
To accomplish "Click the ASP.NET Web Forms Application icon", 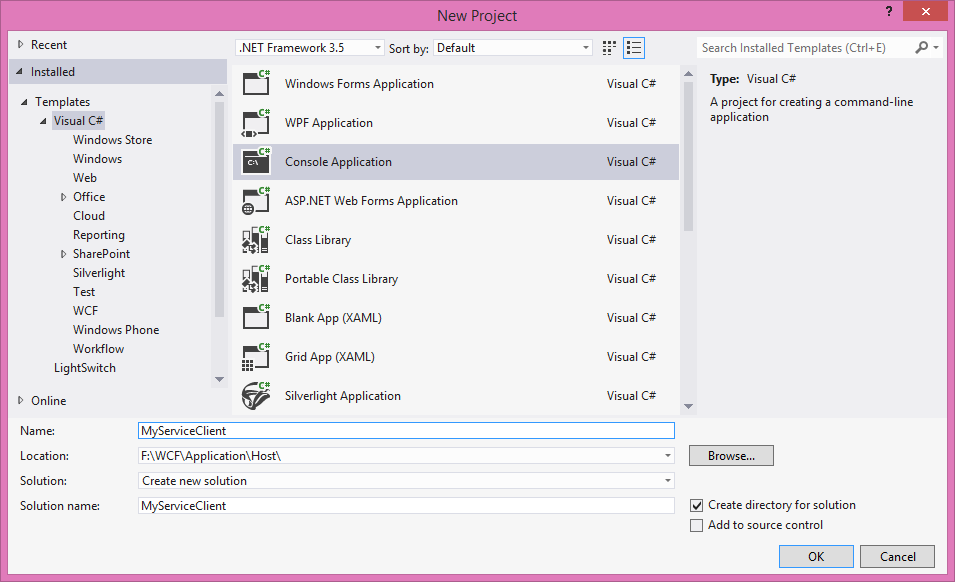I will tap(256, 200).
